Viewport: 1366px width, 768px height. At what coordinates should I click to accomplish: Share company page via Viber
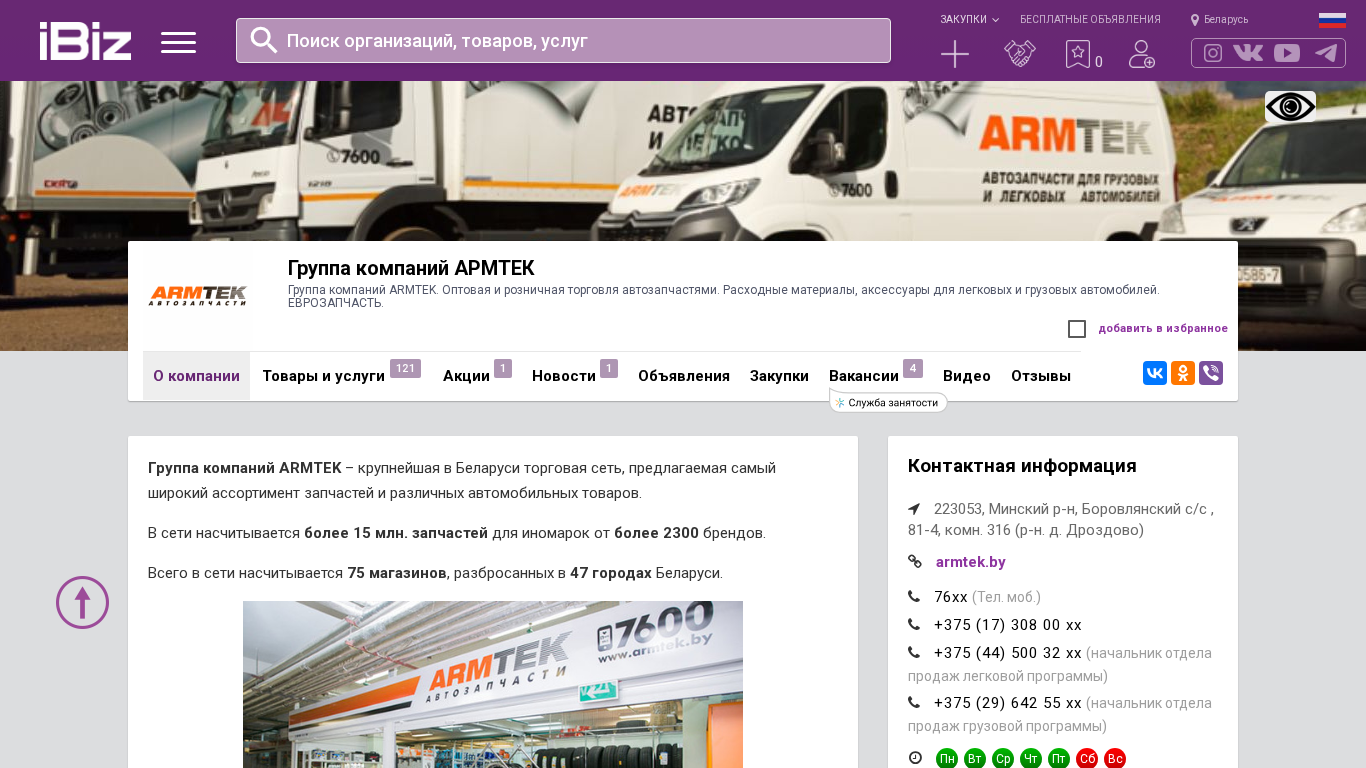[1211, 373]
